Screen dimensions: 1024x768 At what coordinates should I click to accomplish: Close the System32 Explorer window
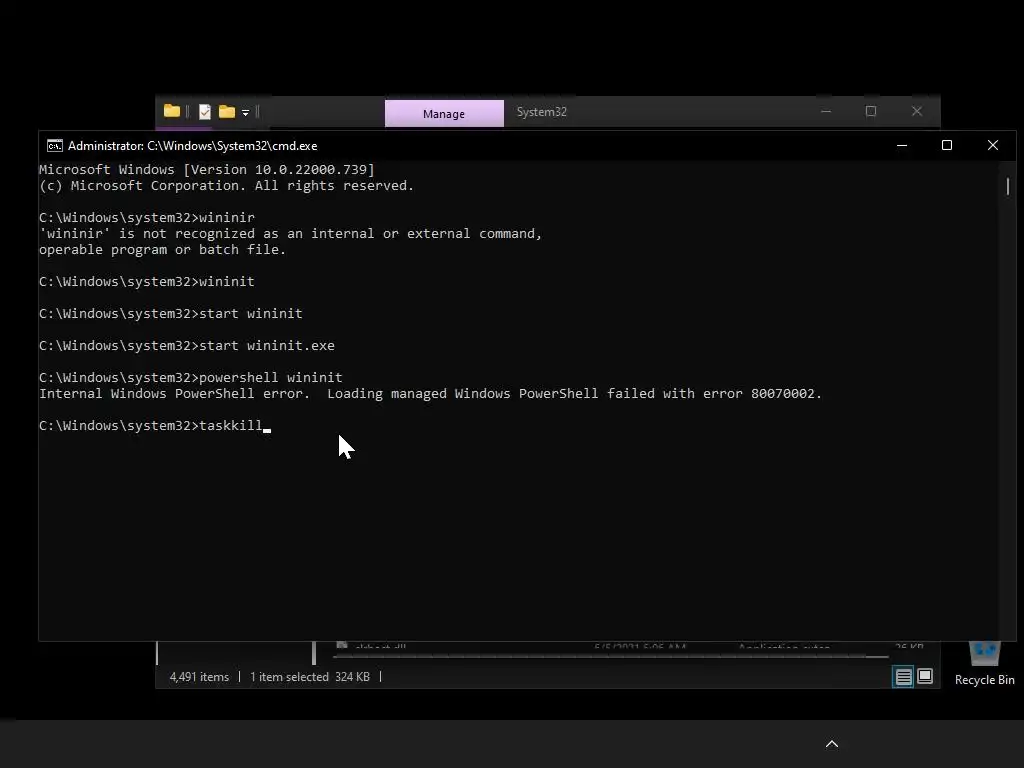[x=917, y=112]
